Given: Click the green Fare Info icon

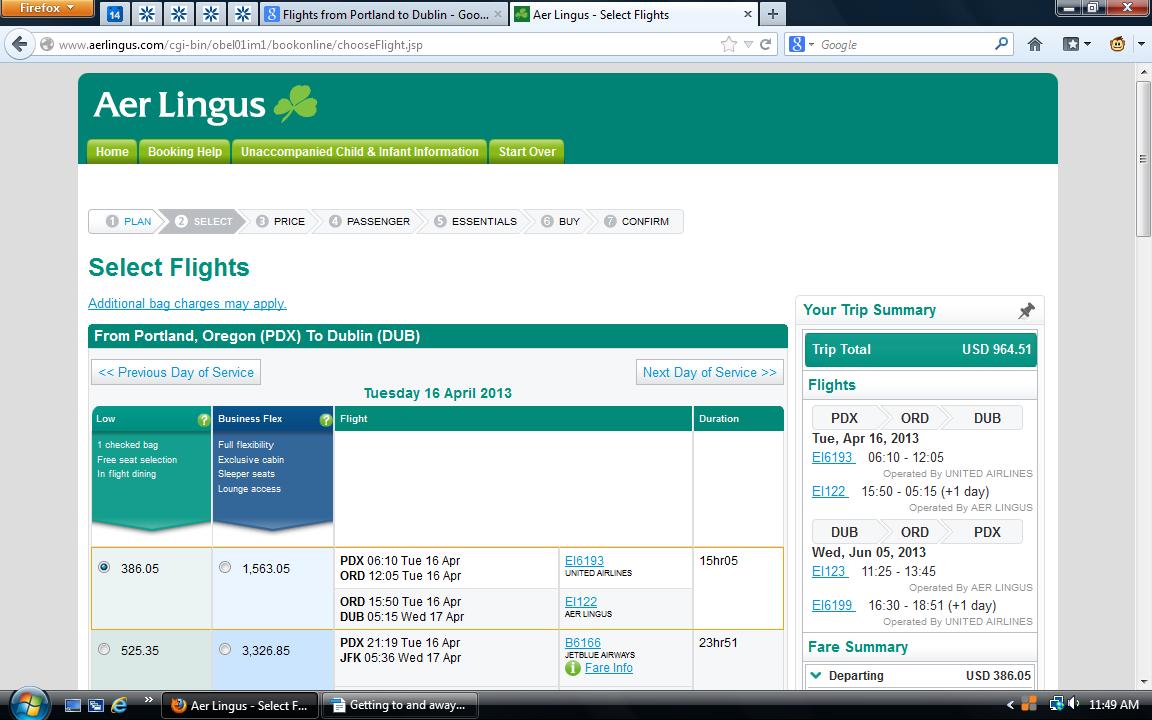Looking at the screenshot, I should pyautogui.click(x=573, y=668).
